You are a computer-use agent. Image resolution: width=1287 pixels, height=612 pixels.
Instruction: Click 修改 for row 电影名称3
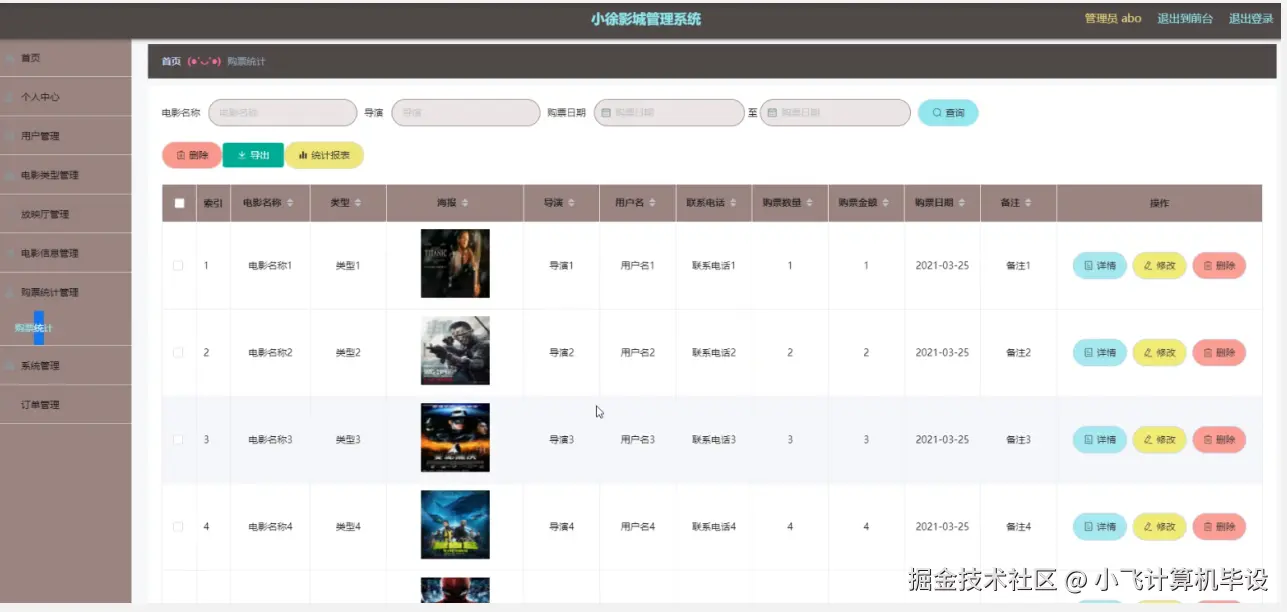click(x=1159, y=440)
